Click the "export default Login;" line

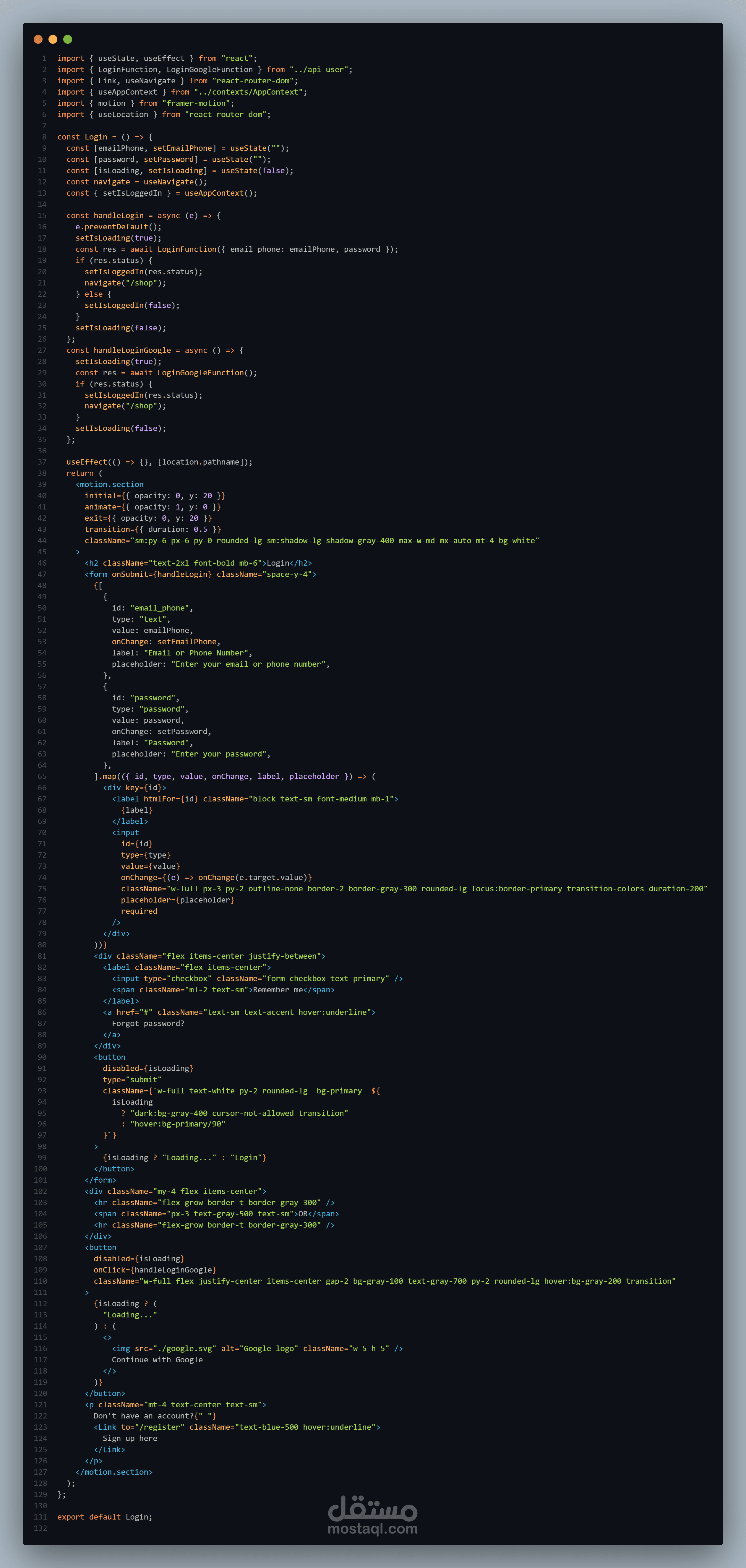pyautogui.click(x=105, y=1517)
